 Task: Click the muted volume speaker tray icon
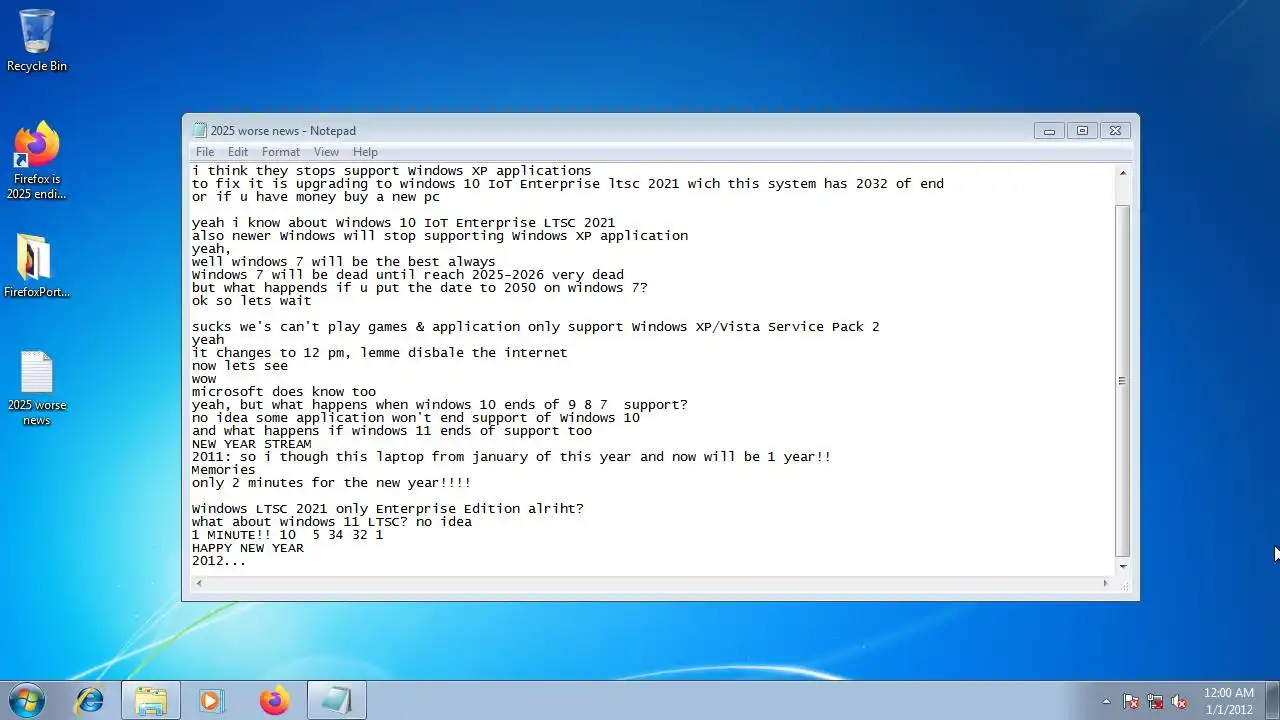1179,701
